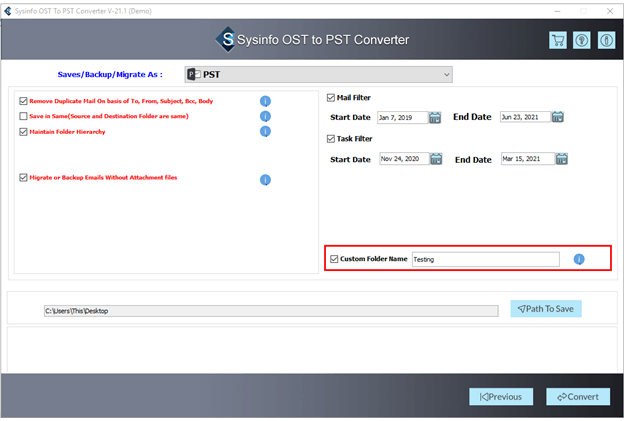Click Mail Filter start date field Jan 7, 2019
This screenshot has height=421, width=624.
(402, 117)
